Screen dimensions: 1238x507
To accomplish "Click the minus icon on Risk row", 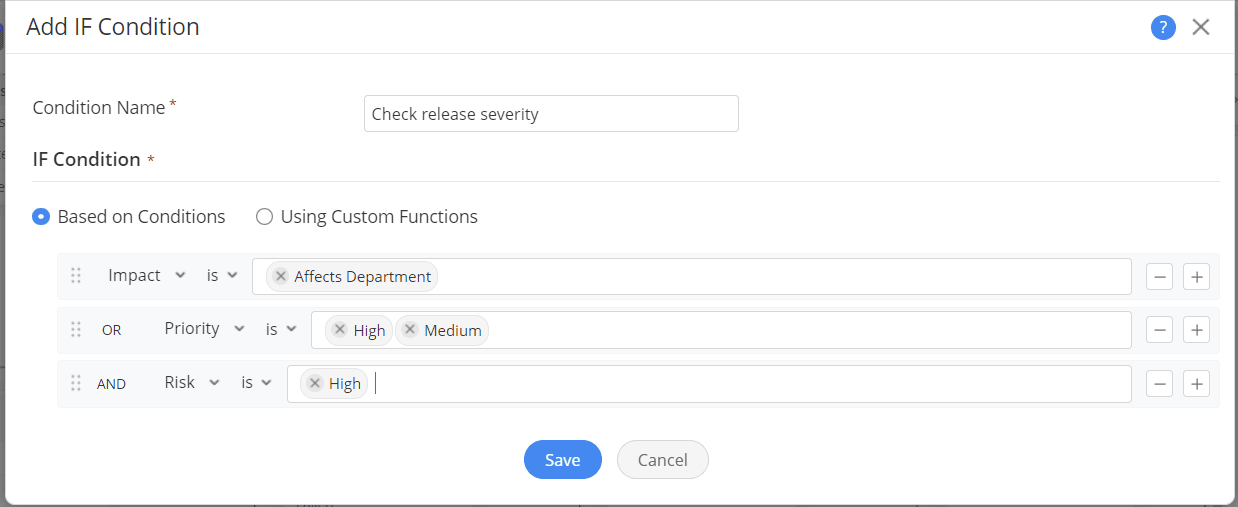I will [x=1159, y=383].
